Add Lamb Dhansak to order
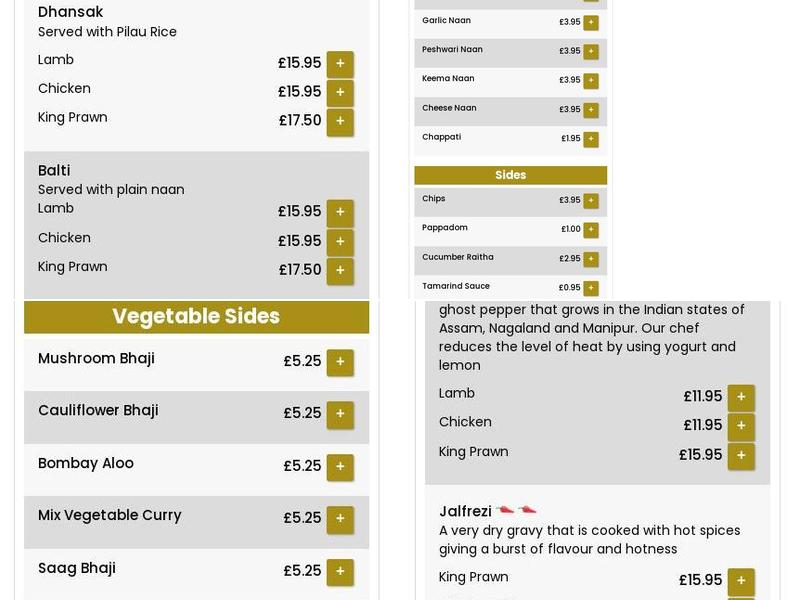Screen dimensions: 800x600 point(340,63)
